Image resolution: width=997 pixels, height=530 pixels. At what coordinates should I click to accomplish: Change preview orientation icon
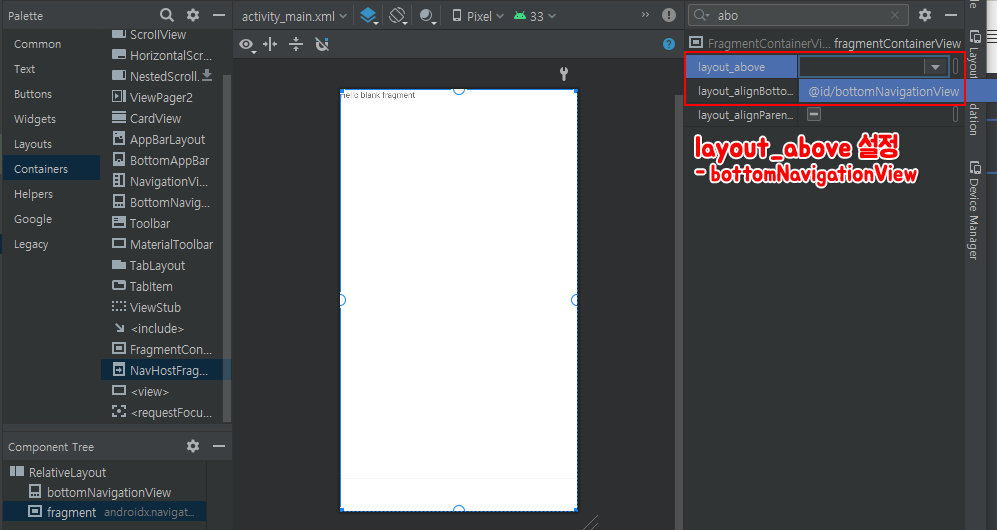[397, 16]
